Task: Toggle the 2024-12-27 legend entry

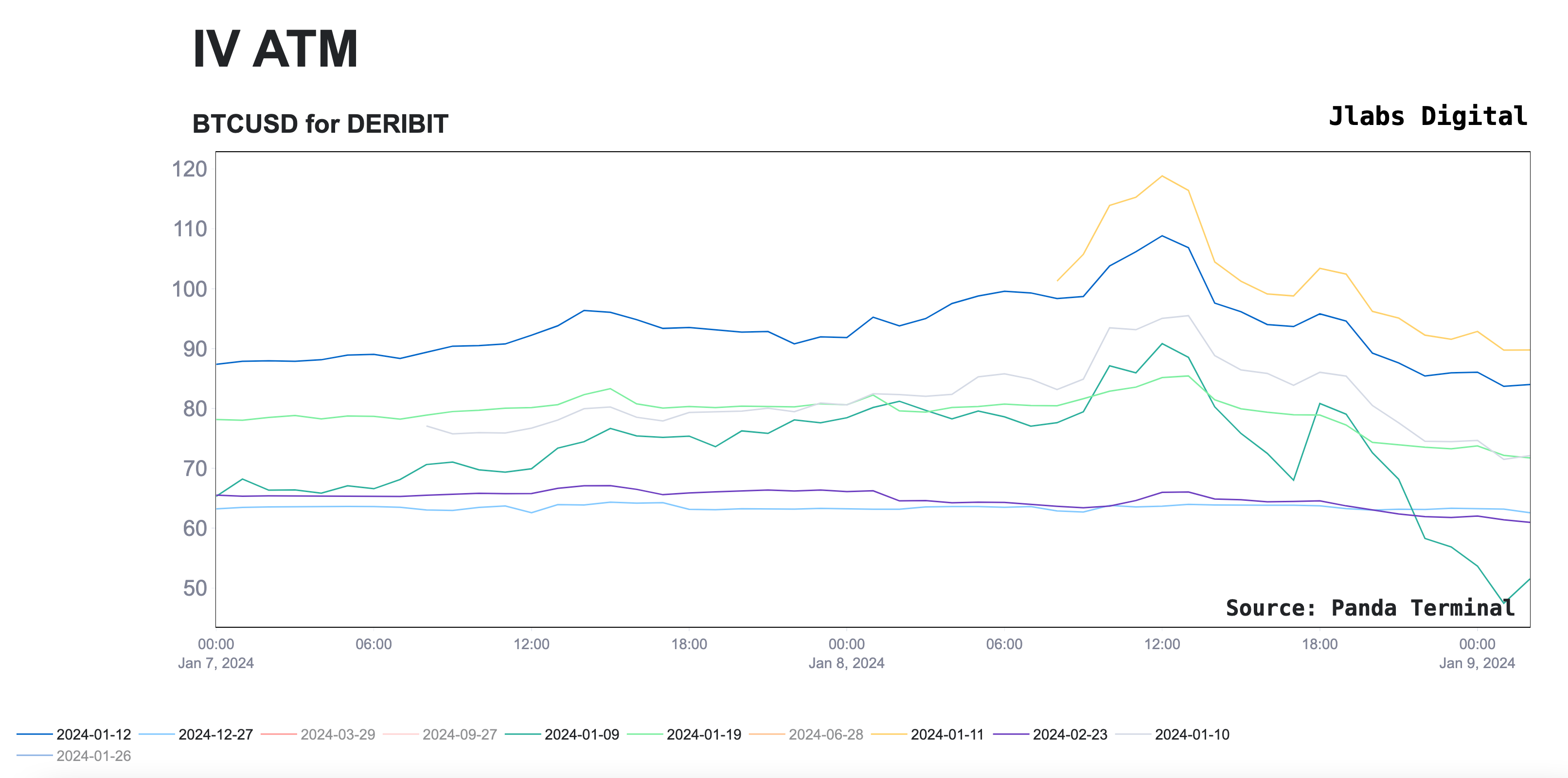Action: pos(215,734)
